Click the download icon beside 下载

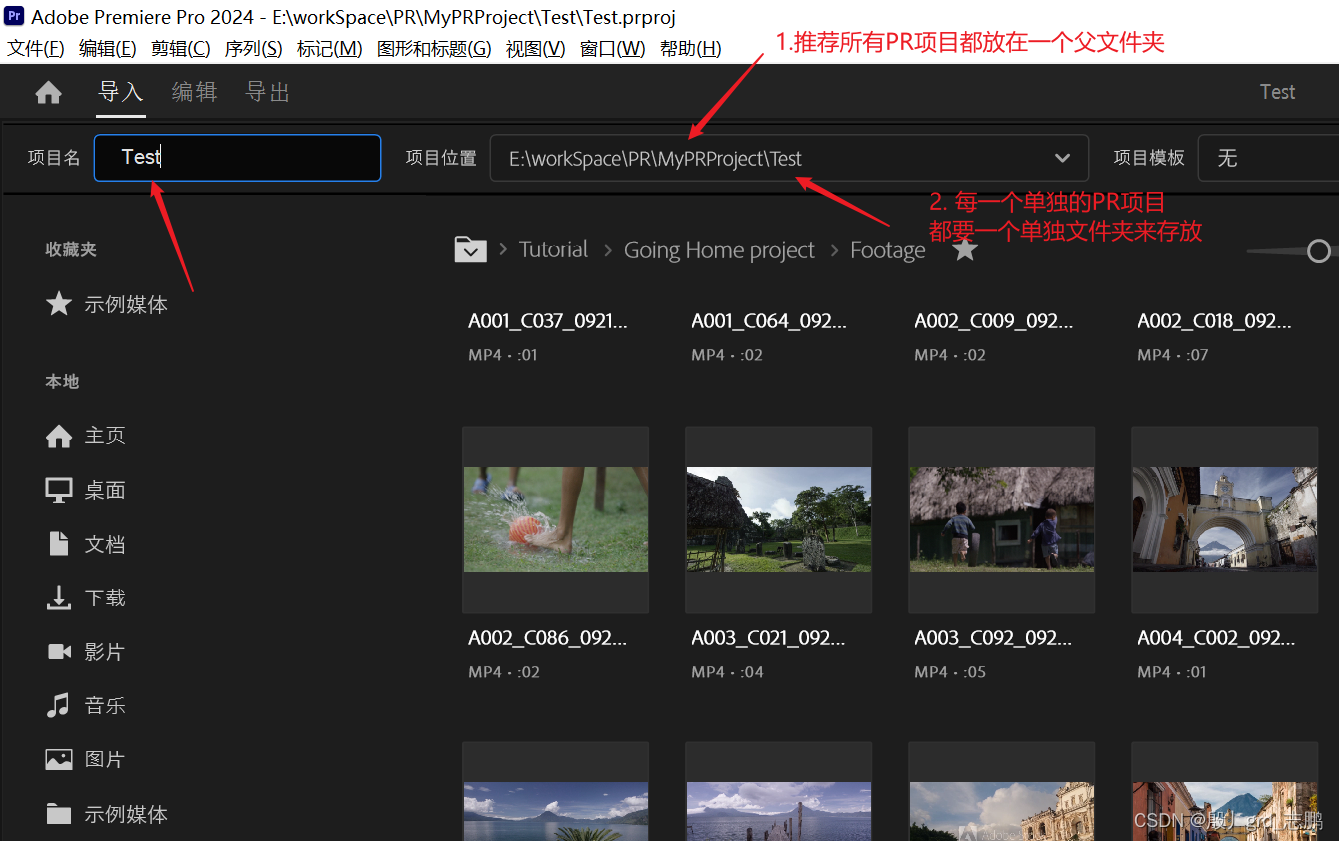[x=59, y=598]
